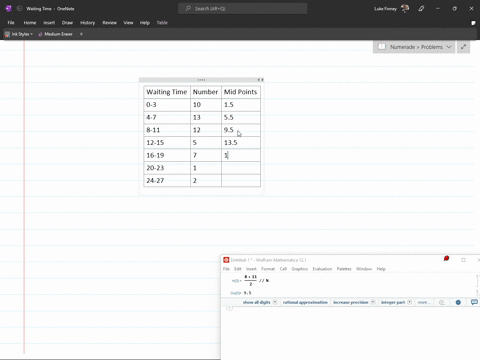Switch to the Review tab
This screenshot has width=480, height=360.
pos(109,23)
